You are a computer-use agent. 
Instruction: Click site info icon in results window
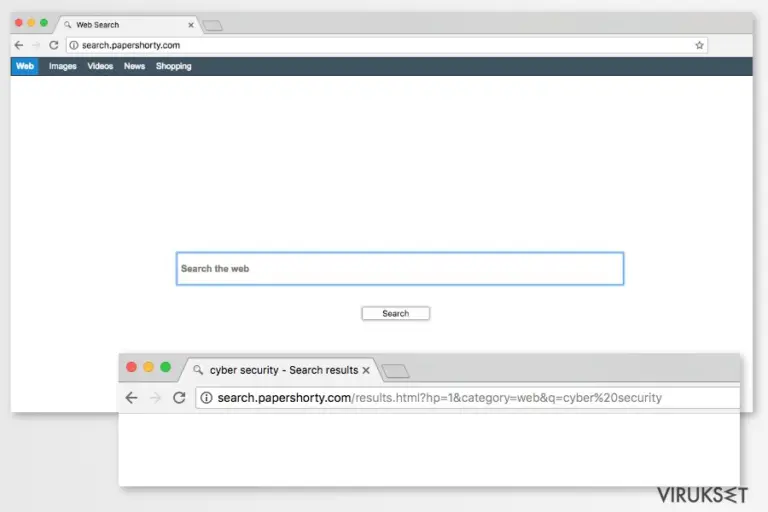(207, 397)
